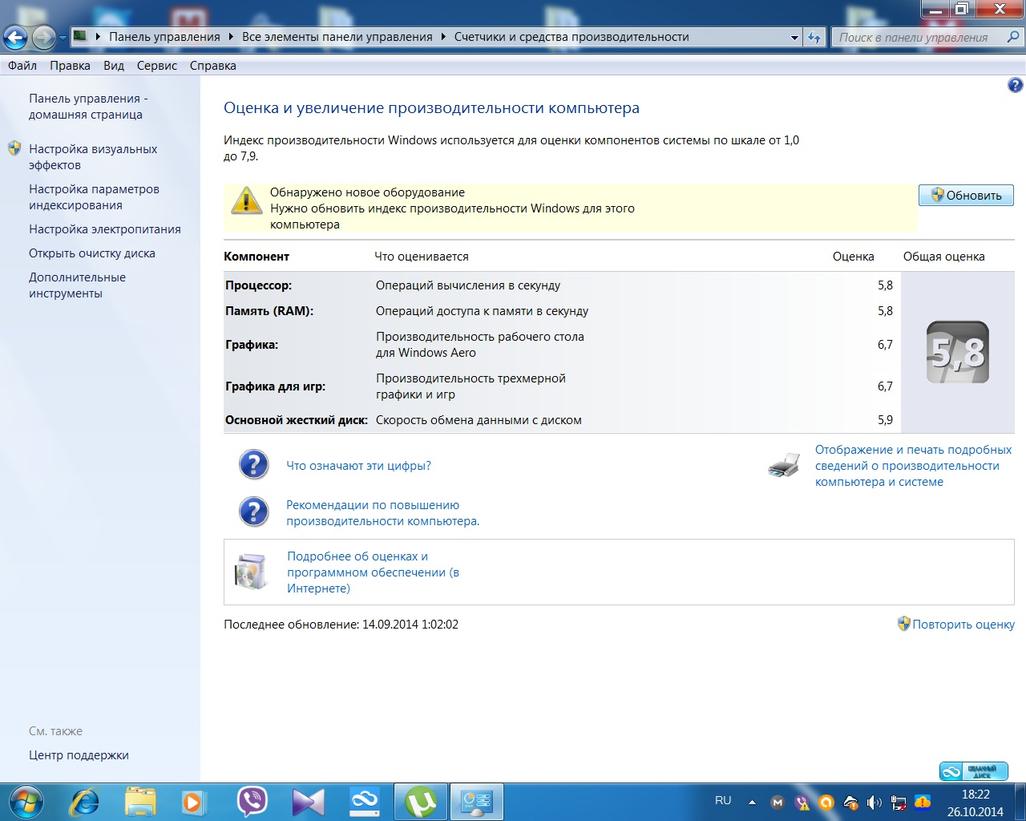
Task: Show hidden tray icons
Action: [752, 802]
